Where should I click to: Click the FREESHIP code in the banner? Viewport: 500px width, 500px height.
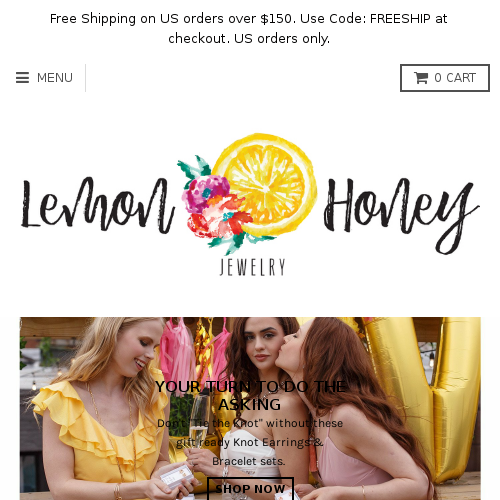tap(400, 19)
